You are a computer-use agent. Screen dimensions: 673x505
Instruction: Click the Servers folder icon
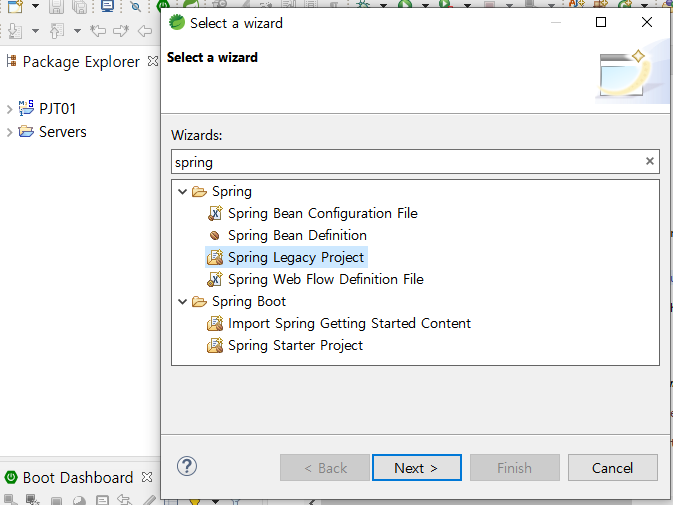(x=26, y=131)
